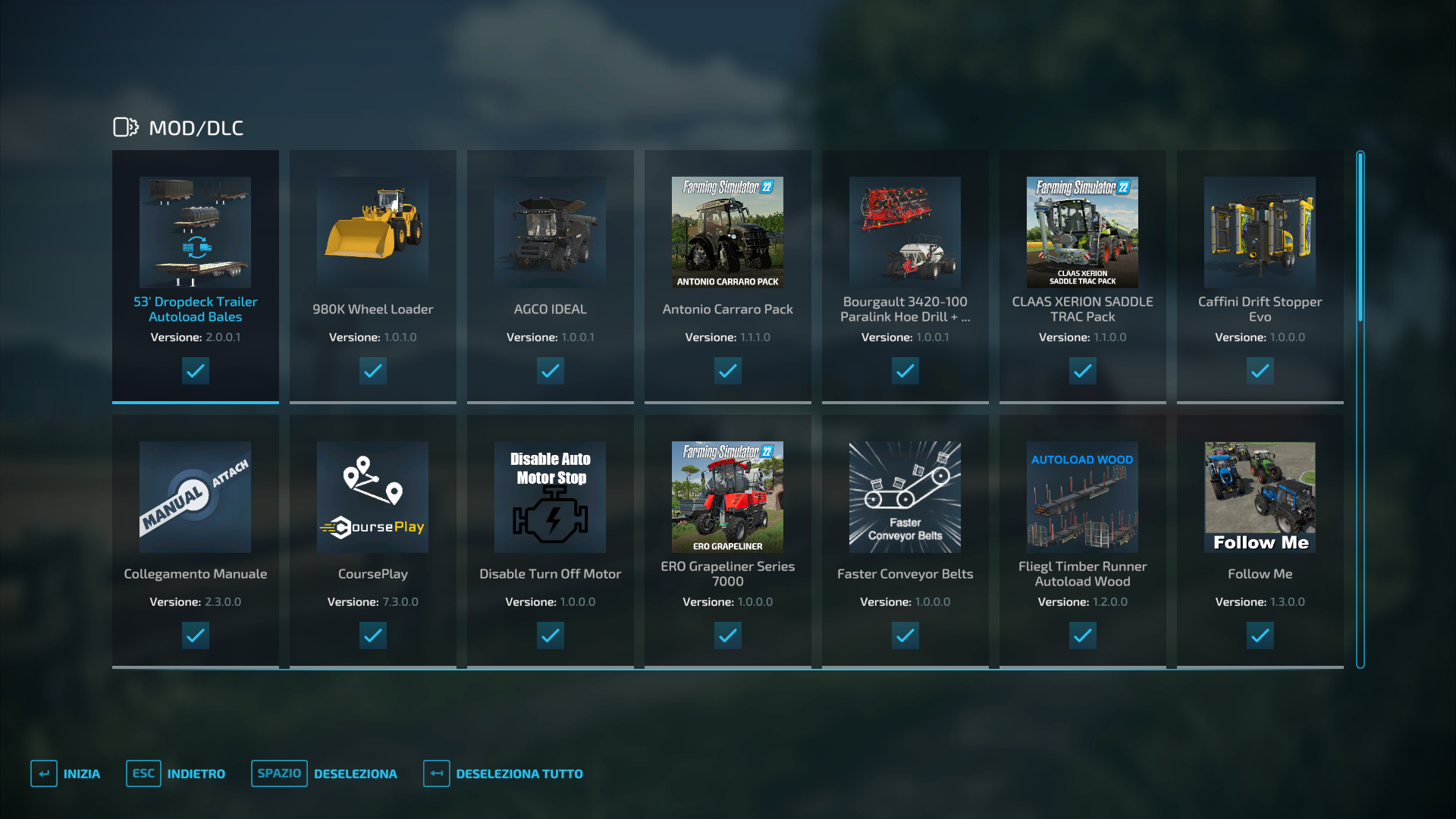Viewport: 1456px width, 819px height.
Task: Select the Bourgault 3420-100 Paralink mod thumbnail
Action: coord(905,232)
